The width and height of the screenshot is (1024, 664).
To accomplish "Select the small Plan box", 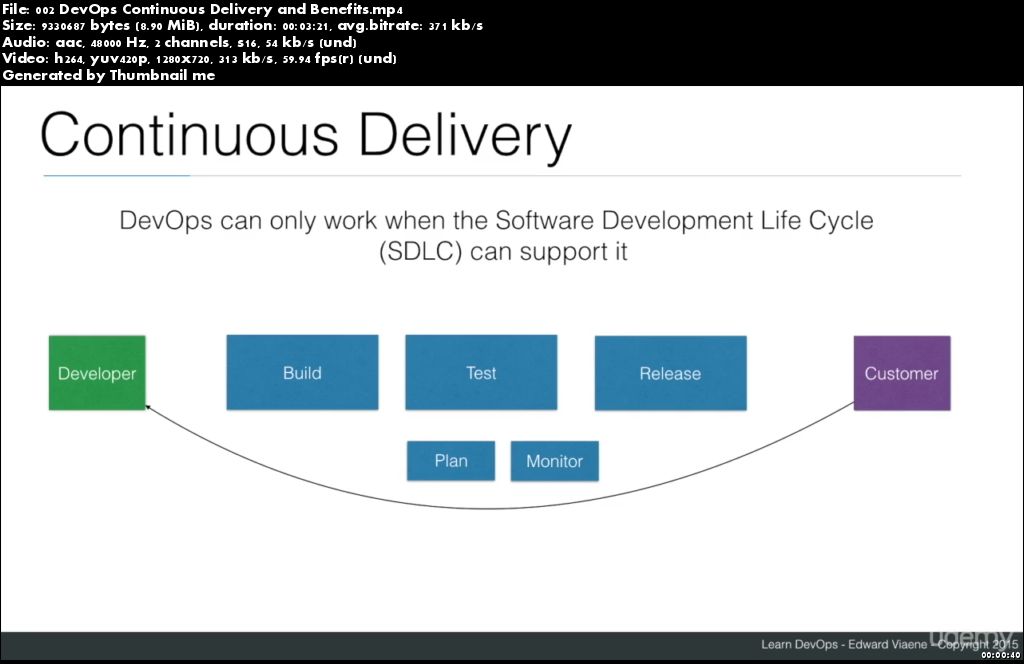I will [451, 461].
